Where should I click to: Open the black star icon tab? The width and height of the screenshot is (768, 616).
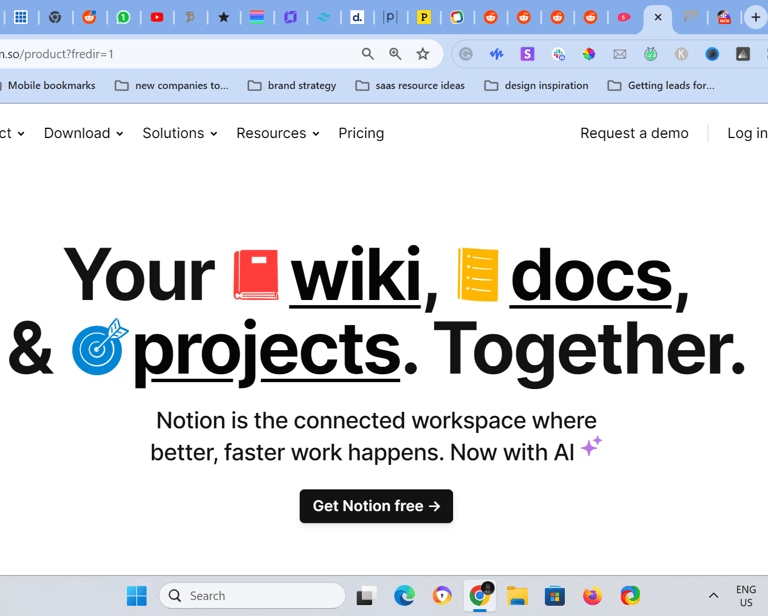224,17
